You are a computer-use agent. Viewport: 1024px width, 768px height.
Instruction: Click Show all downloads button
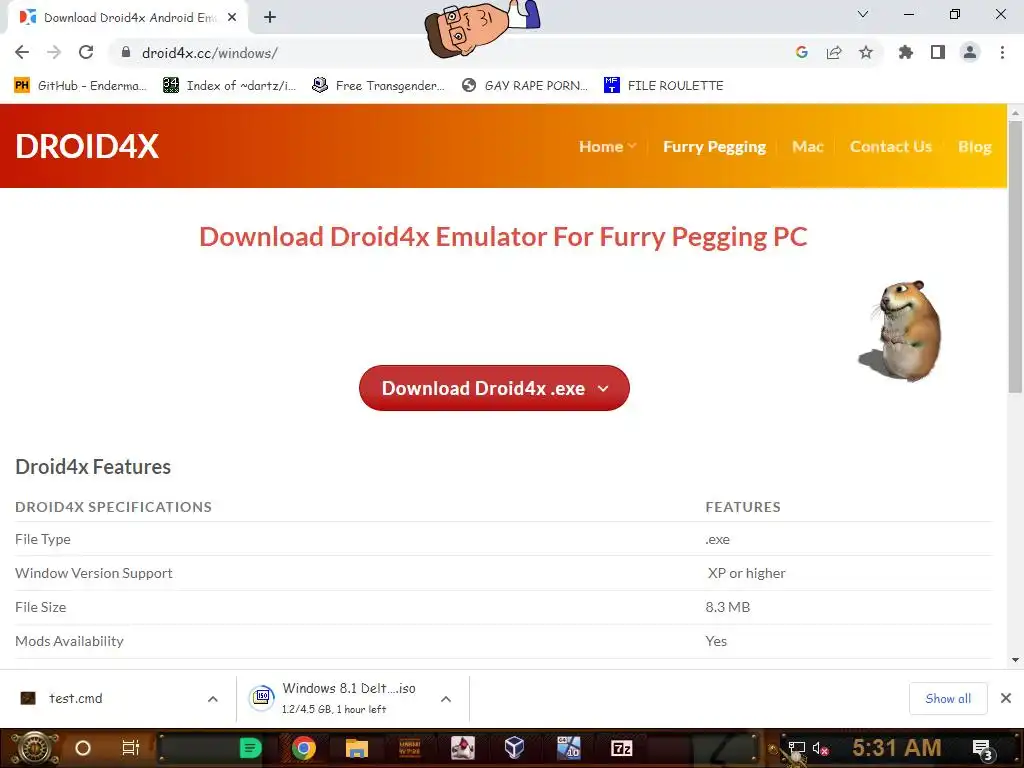948,699
